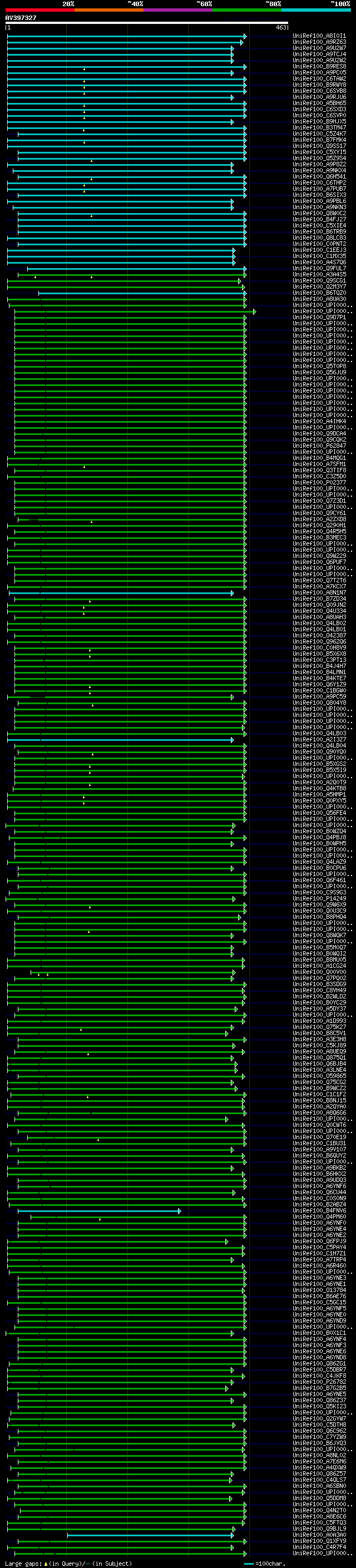Select the query name AV397327

21,18
